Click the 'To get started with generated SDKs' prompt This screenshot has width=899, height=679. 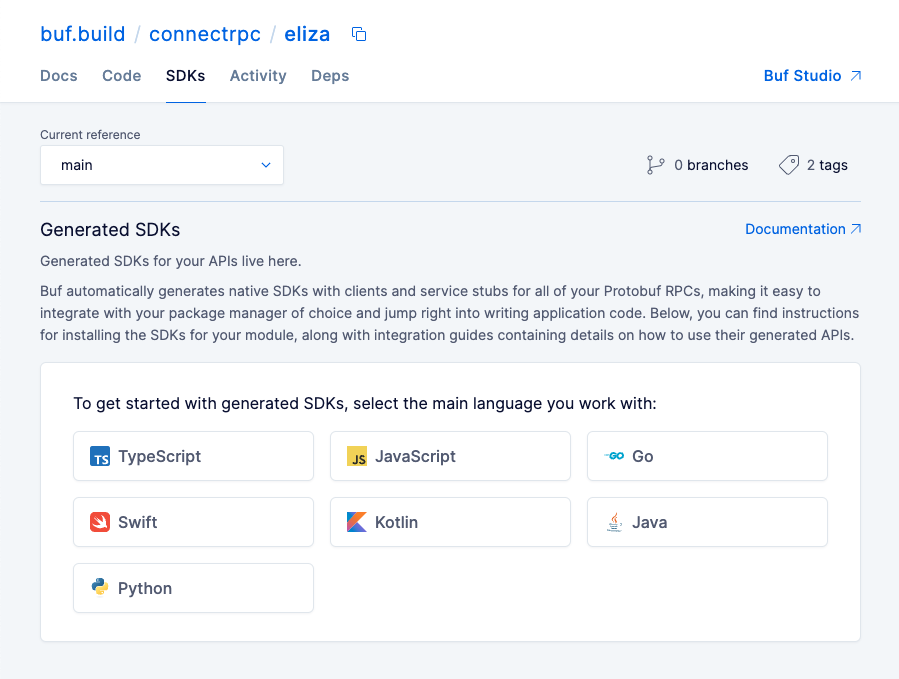coord(365,403)
